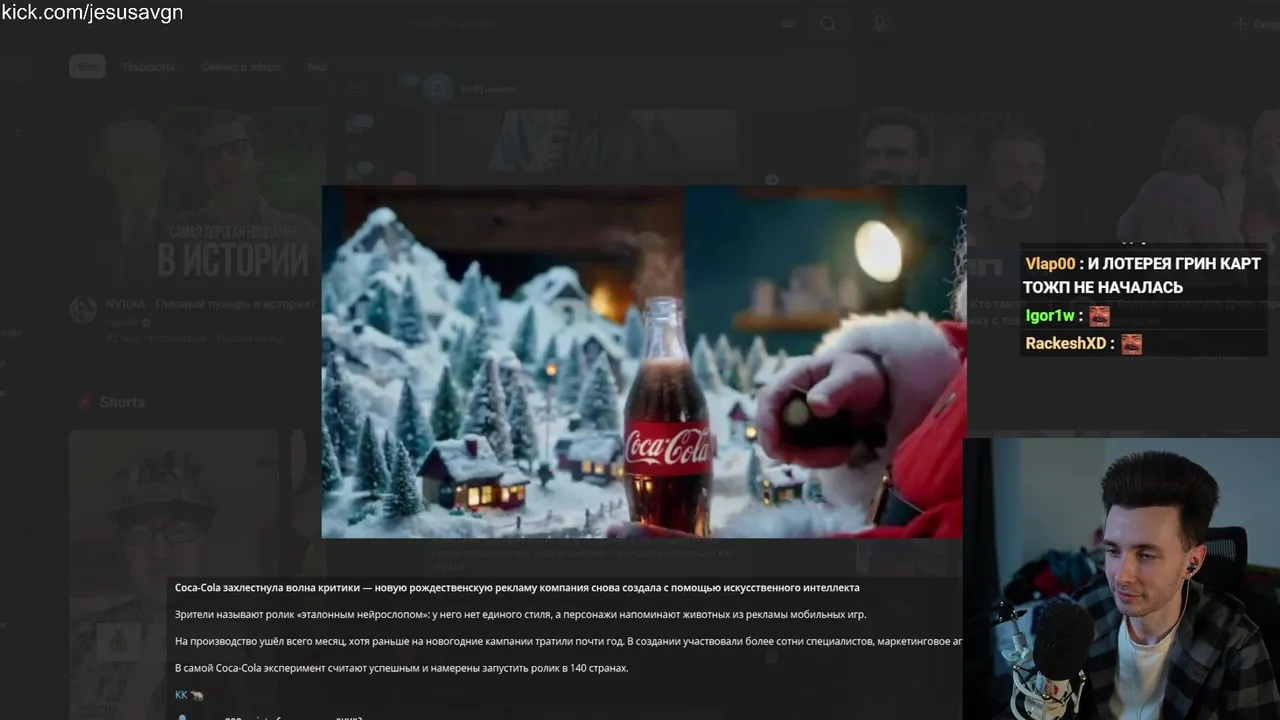The width and height of the screenshot is (1280, 720).
Task: Click the bold Coca-Cola headline caption text
Action: 517,588
